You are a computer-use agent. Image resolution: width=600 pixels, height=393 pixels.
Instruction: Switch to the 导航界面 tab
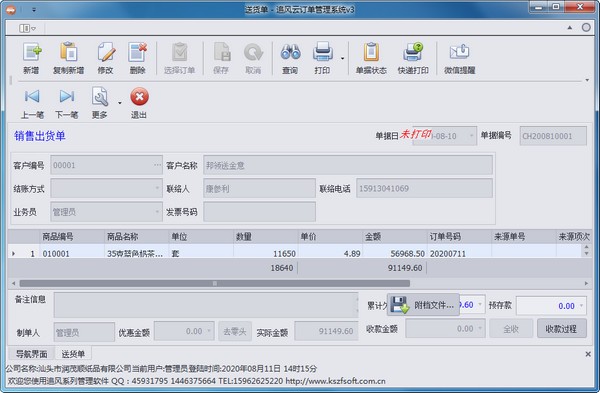(x=31, y=354)
